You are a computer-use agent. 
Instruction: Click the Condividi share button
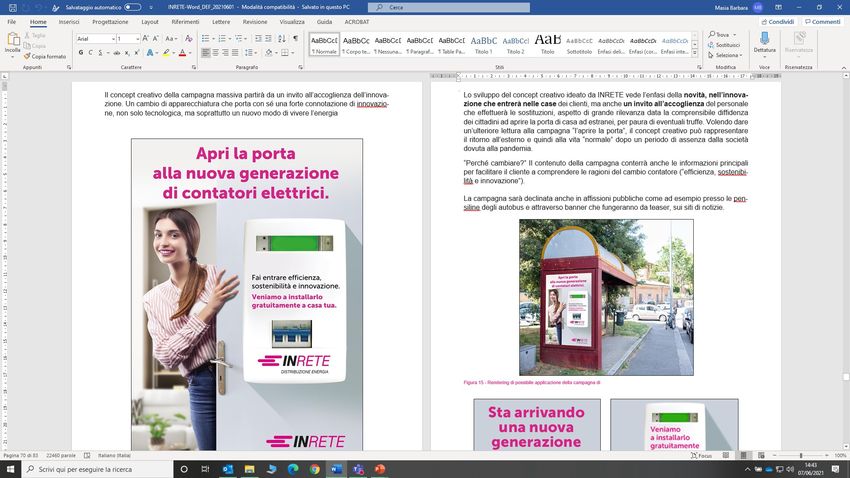coord(779,21)
